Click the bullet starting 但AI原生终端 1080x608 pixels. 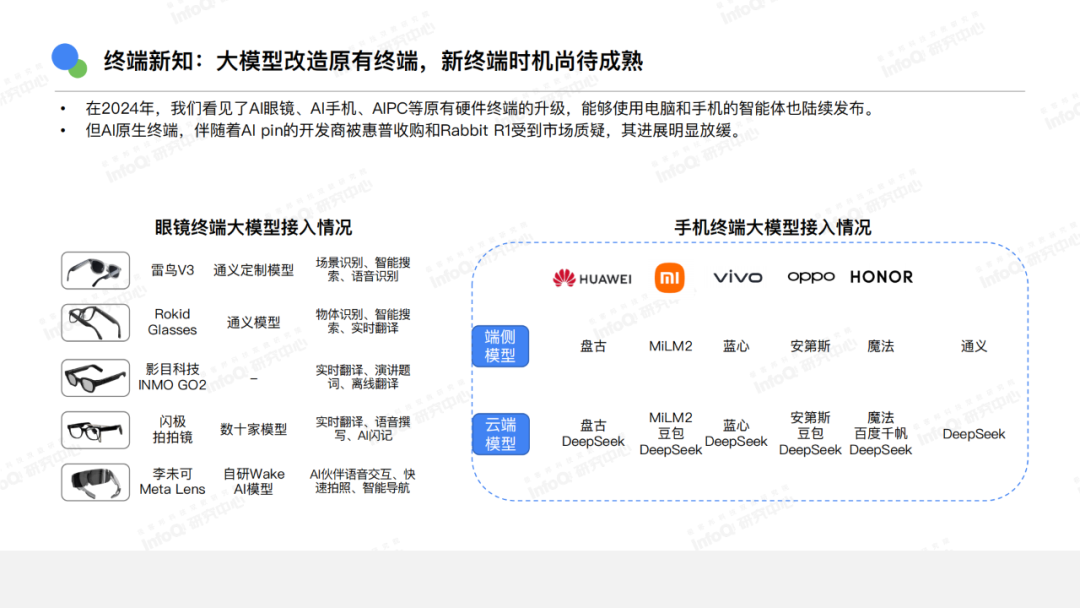coord(413,131)
